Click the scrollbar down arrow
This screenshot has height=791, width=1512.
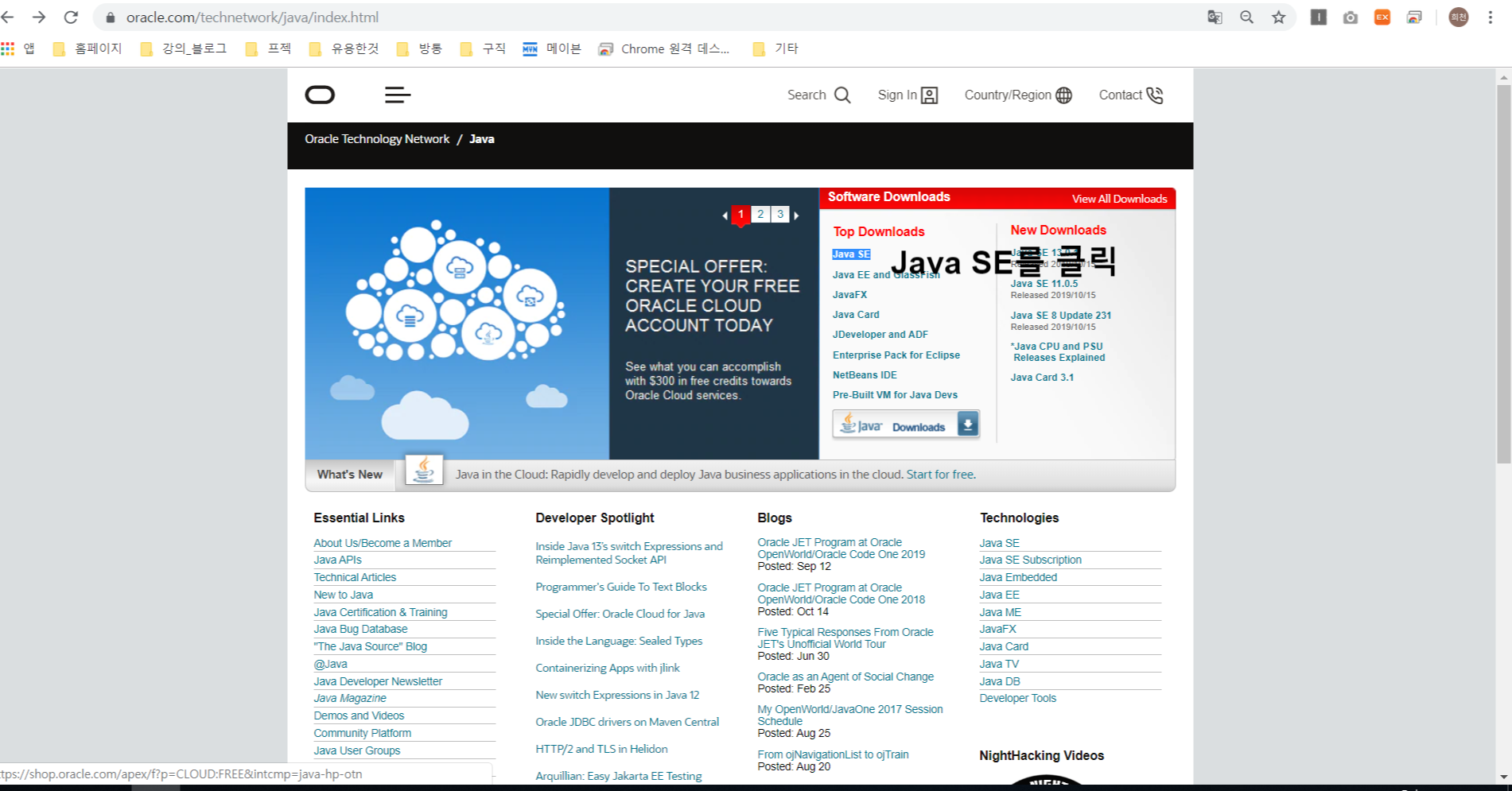[x=1503, y=777]
